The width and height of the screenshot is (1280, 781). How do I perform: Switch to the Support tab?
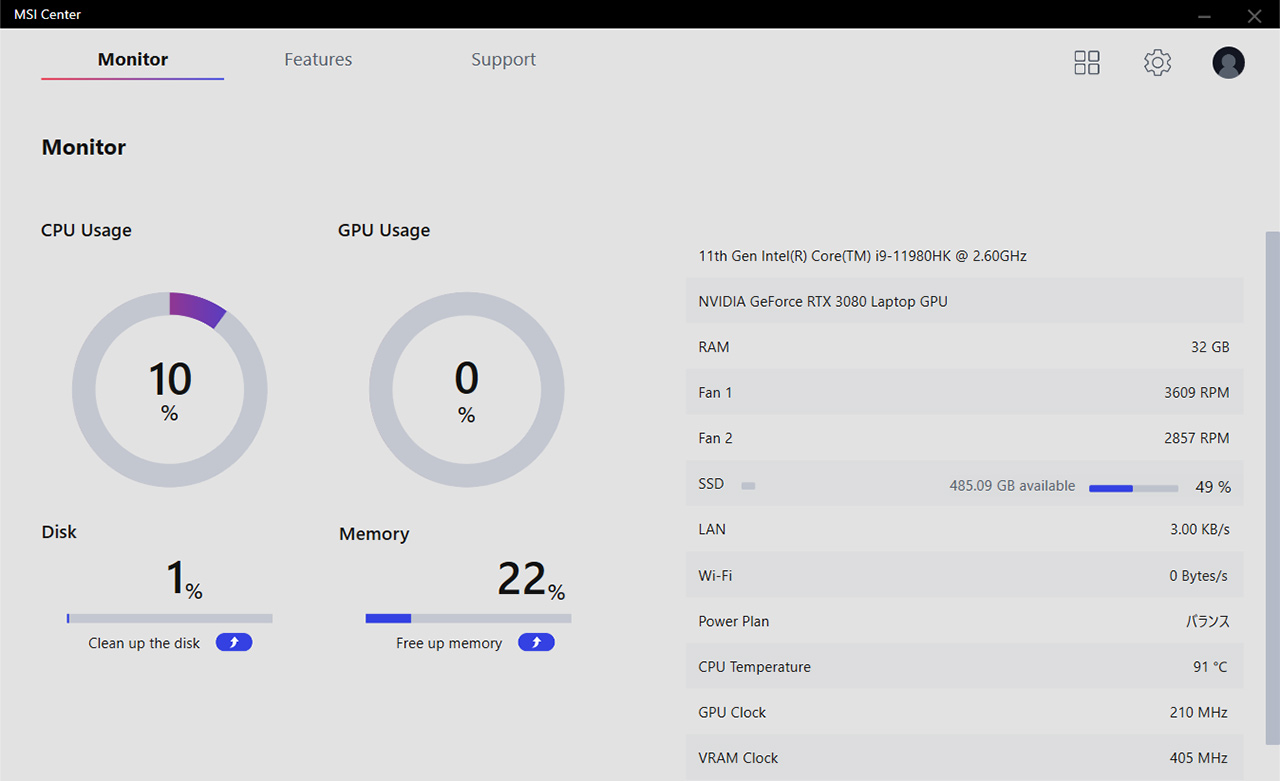click(503, 60)
